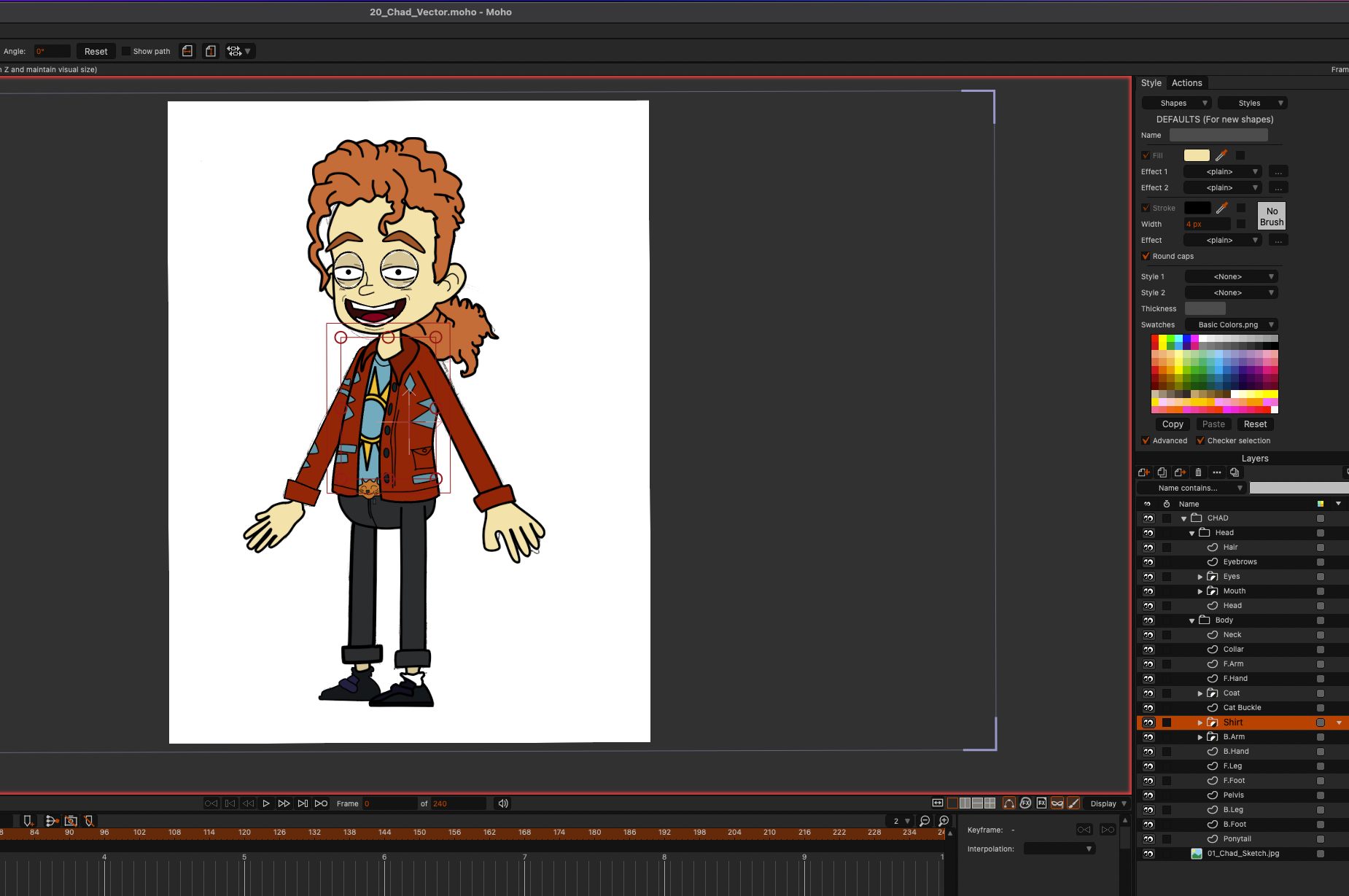Click the layer comps stacked-pages icon
Image resolution: width=1349 pixels, height=896 pixels.
(x=1235, y=472)
